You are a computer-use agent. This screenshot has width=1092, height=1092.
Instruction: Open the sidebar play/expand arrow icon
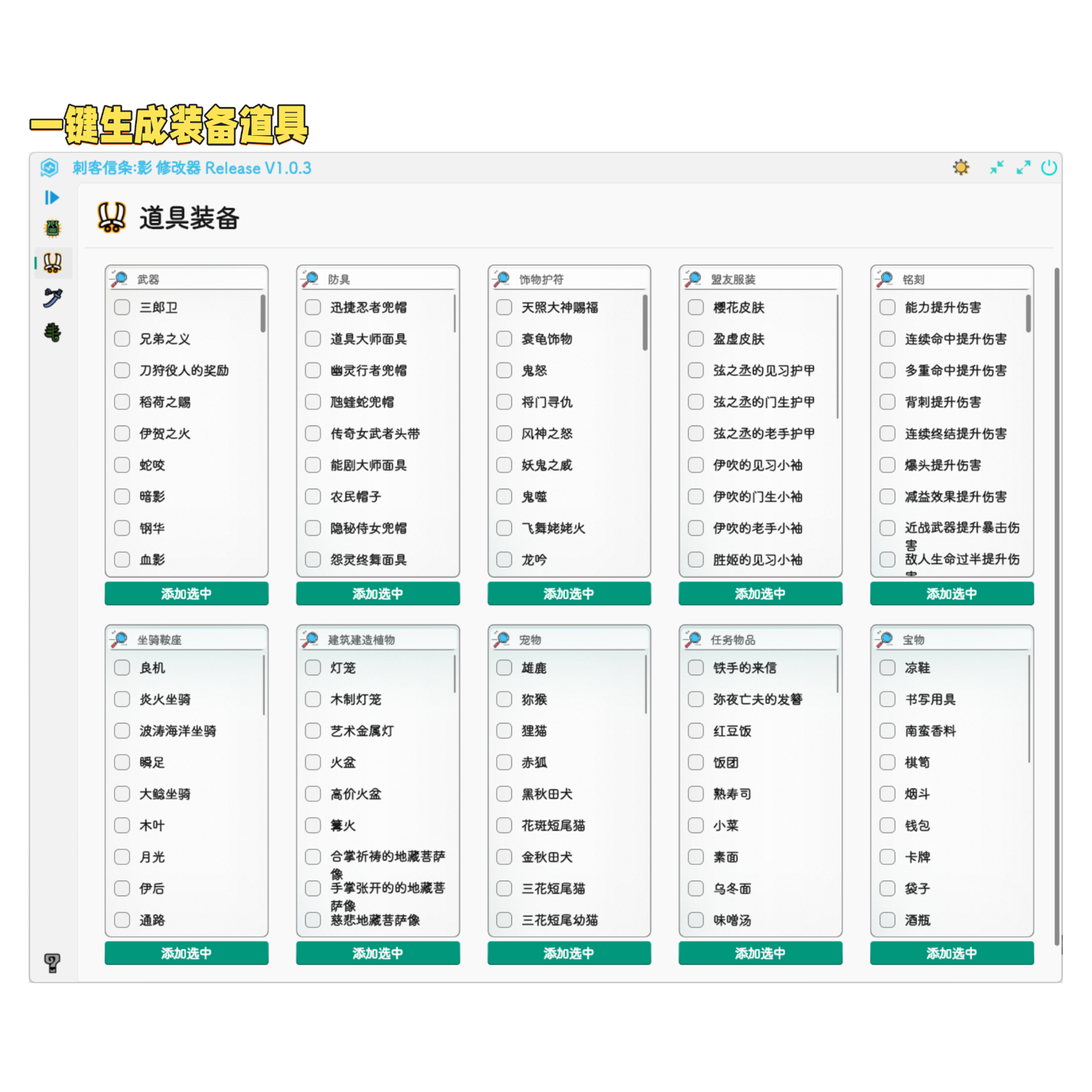[x=52, y=197]
